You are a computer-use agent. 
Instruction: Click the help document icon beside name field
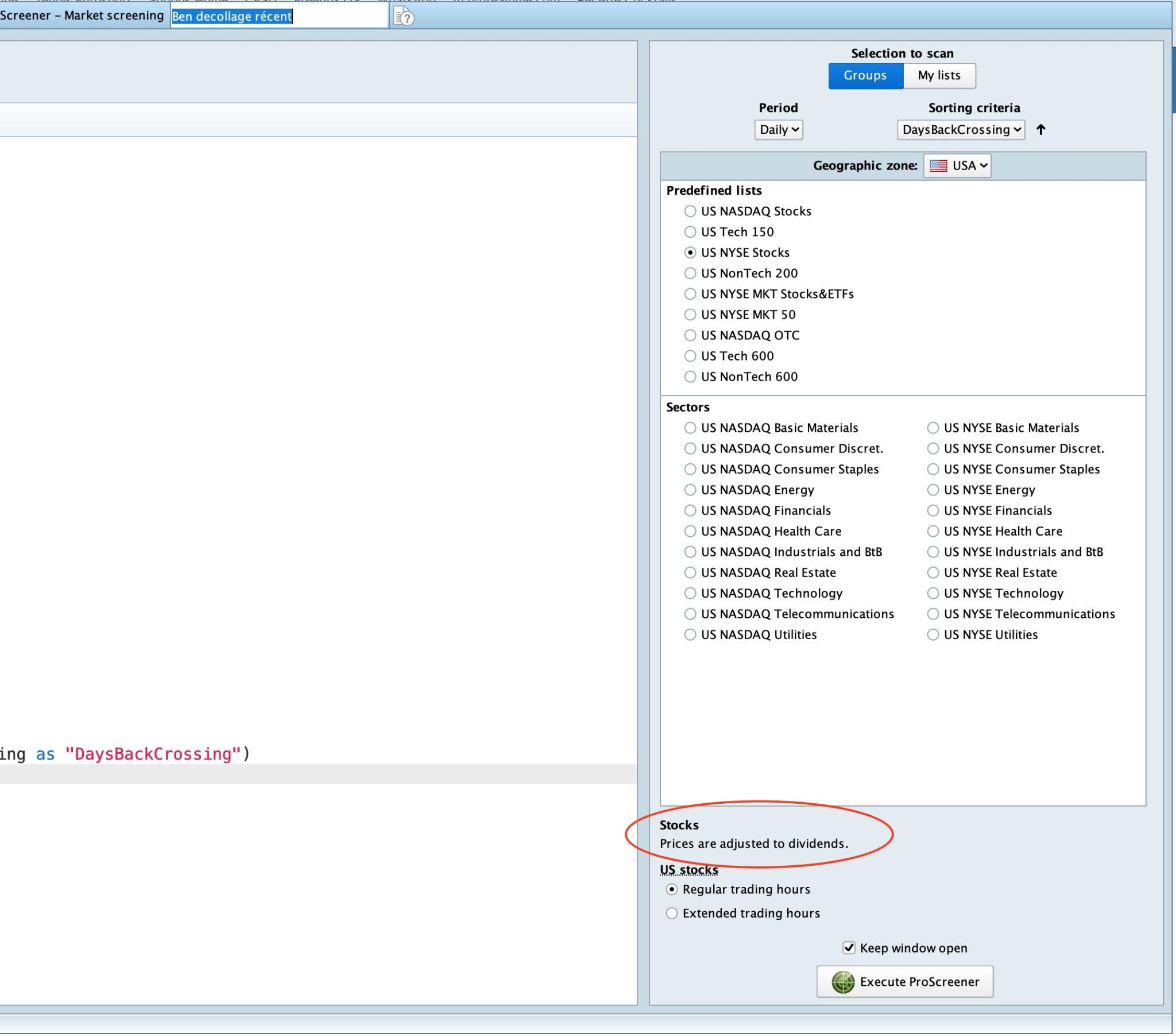403,17
